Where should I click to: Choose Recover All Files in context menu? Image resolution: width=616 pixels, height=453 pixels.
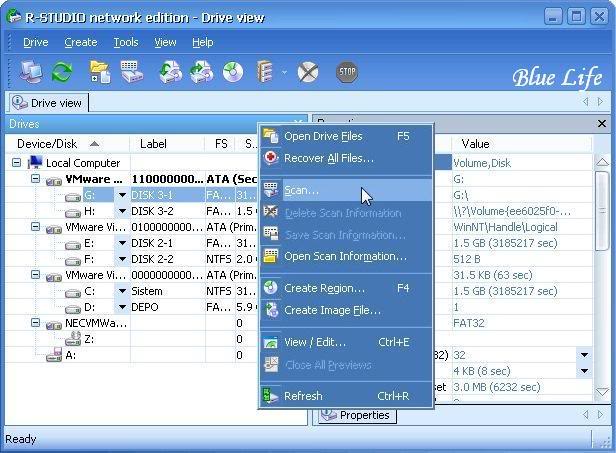[346, 158]
